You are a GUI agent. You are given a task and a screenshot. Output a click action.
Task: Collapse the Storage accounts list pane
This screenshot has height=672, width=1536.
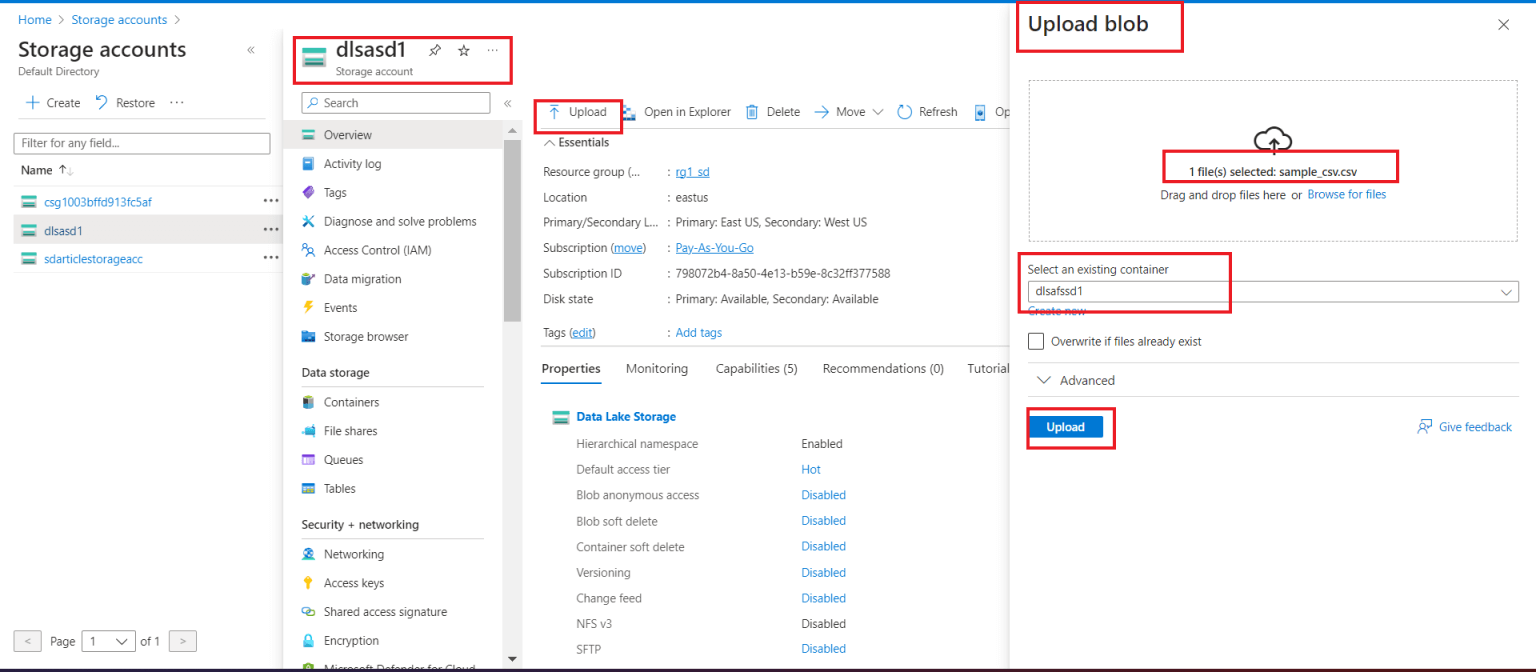point(250,50)
